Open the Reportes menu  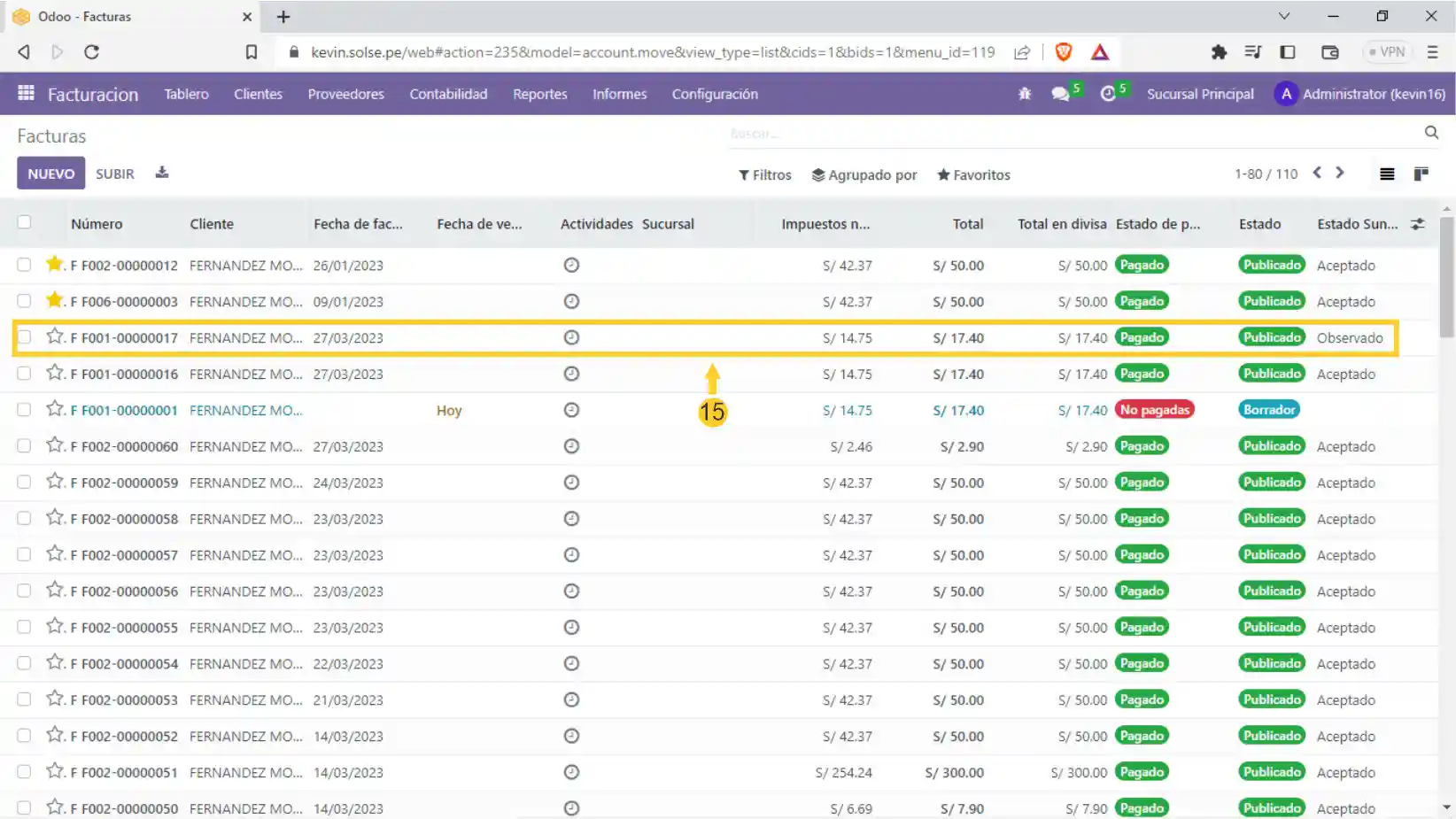point(539,94)
